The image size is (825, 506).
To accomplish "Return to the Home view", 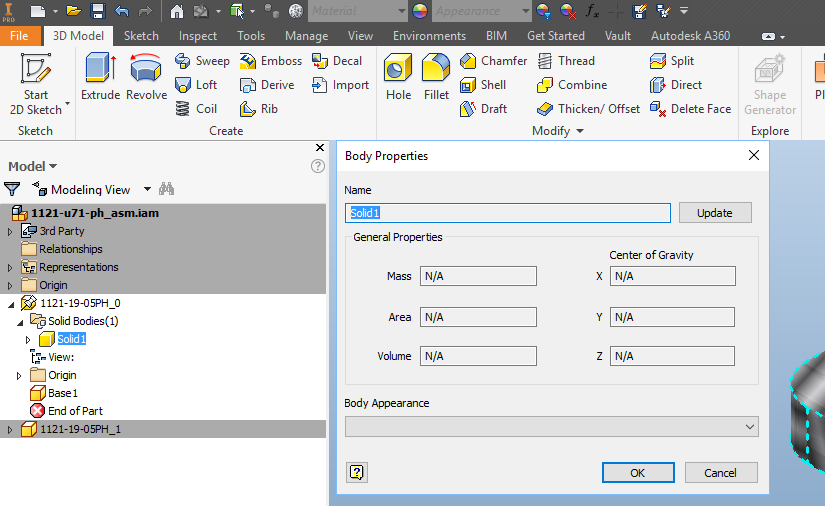I will pos(177,11).
